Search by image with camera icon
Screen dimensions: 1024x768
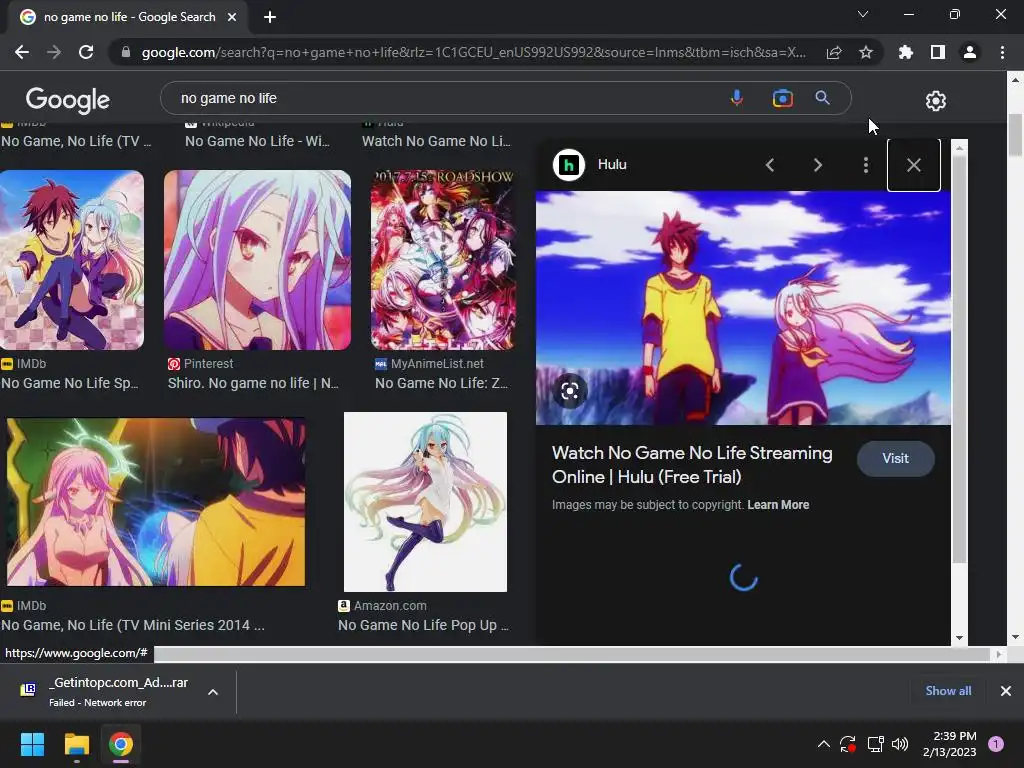click(x=782, y=98)
